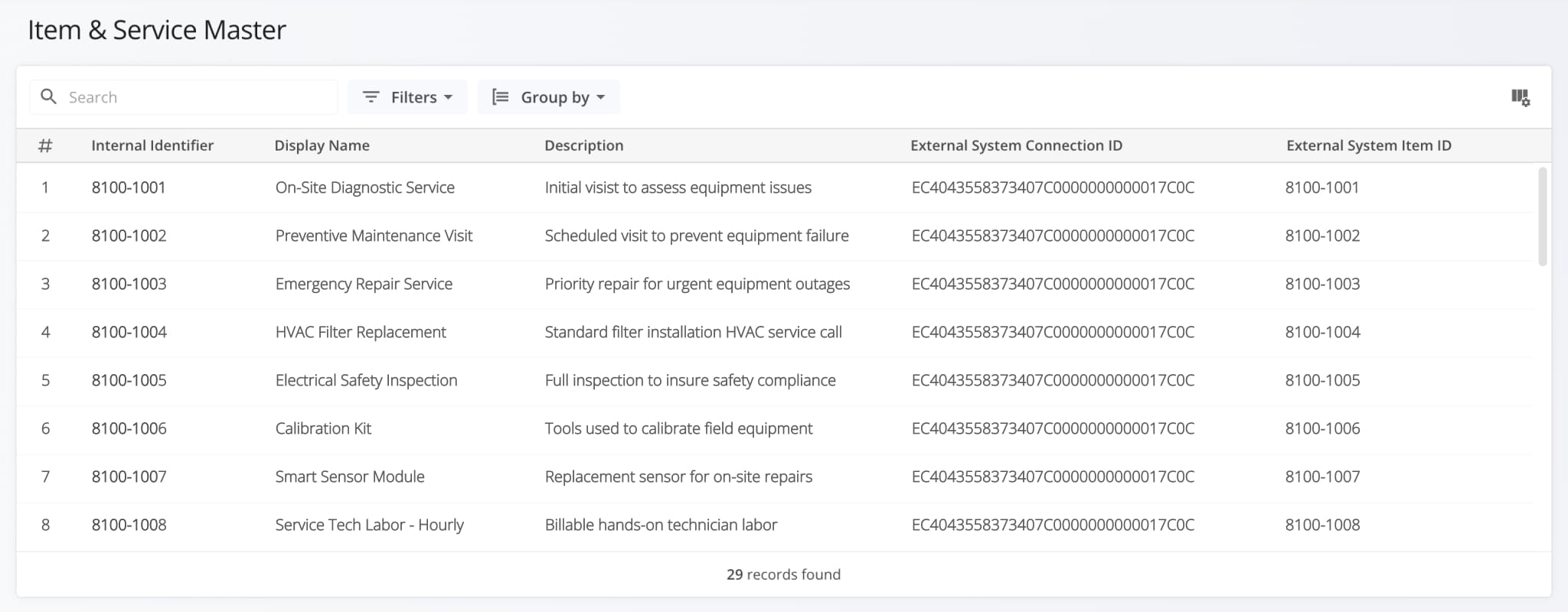Select internal identifier 8100-1003

pyautogui.click(x=129, y=284)
